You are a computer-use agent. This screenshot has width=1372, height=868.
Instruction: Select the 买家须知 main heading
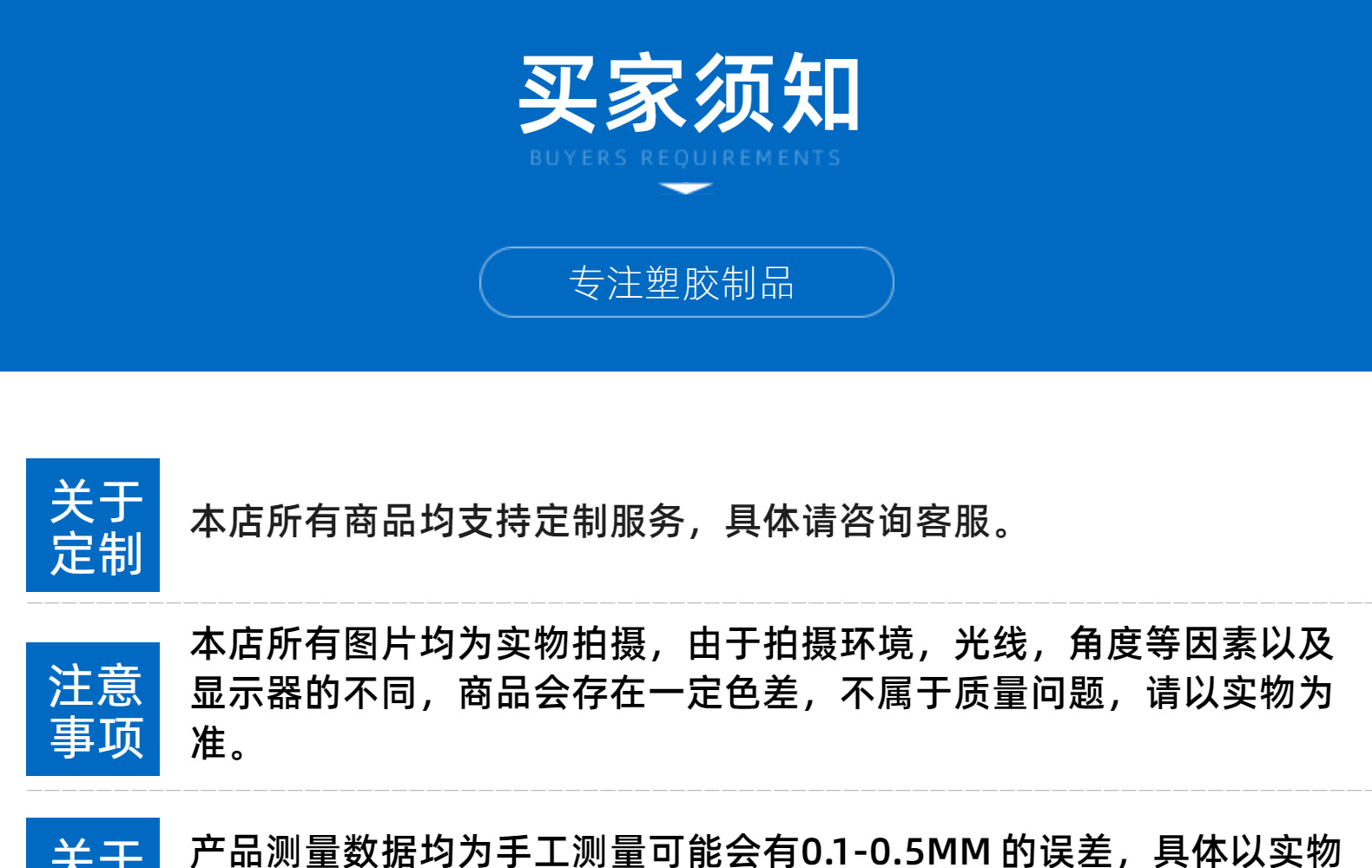point(689,93)
